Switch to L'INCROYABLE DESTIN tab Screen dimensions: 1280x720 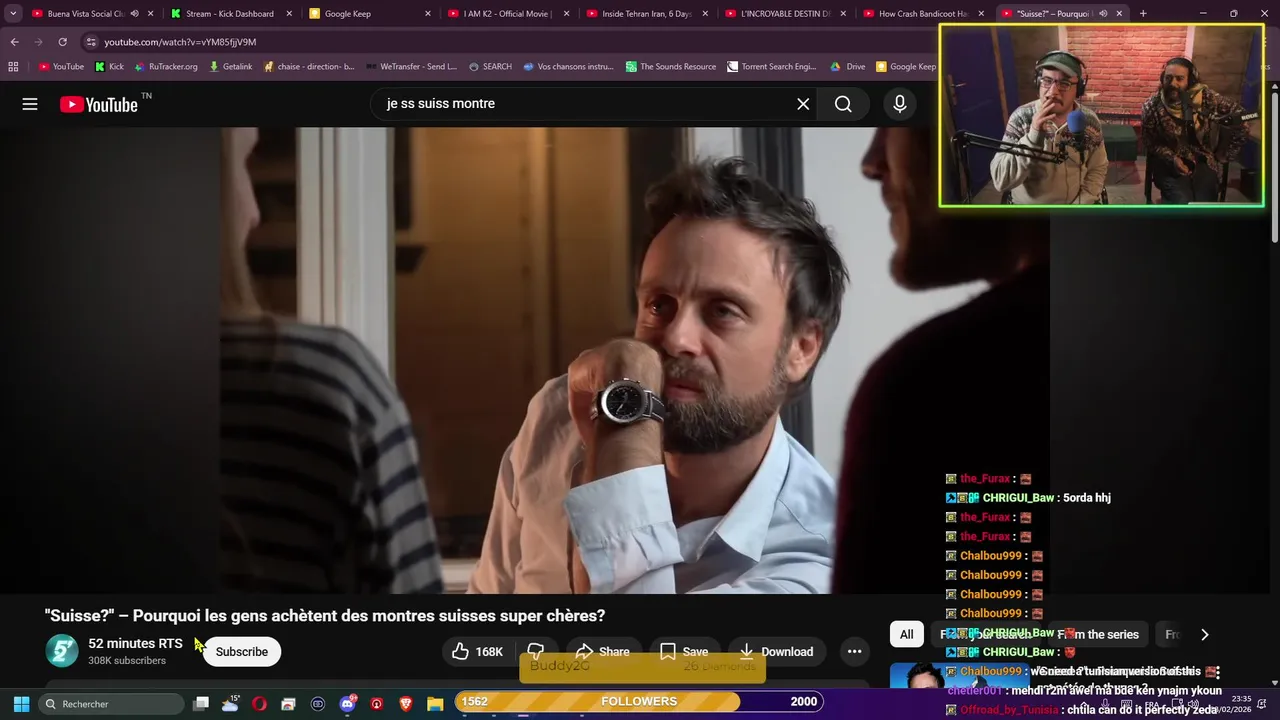tap(784, 14)
